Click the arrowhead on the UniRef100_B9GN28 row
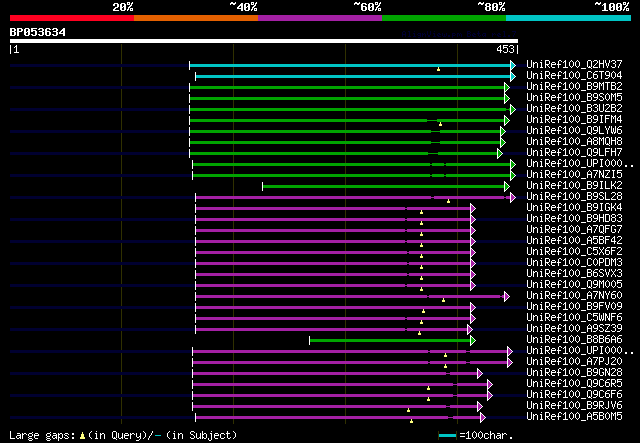Screen dimensions: 640x443 click(480, 374)
